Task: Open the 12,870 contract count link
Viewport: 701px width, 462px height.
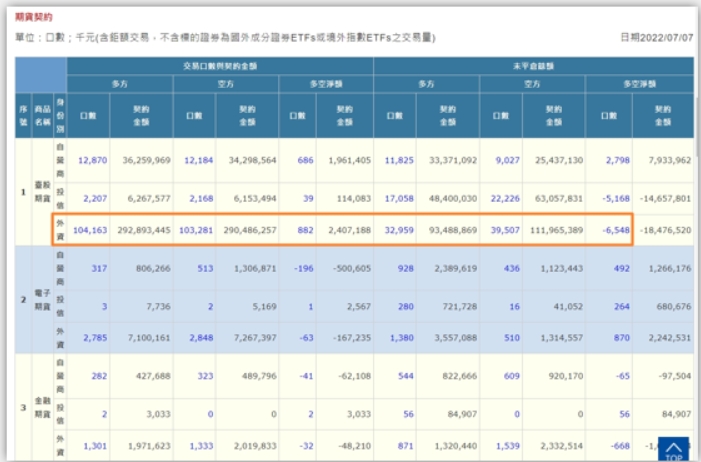Action: click(93, 160)
